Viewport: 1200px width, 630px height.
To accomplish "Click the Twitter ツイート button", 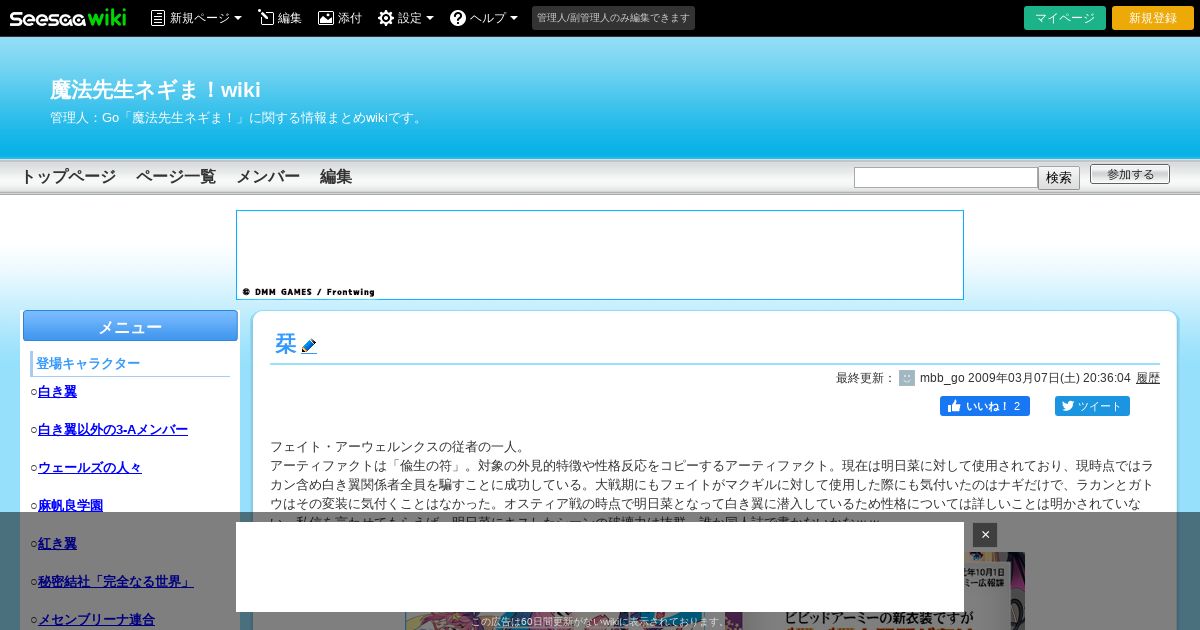I will (x=1092, y=406).
